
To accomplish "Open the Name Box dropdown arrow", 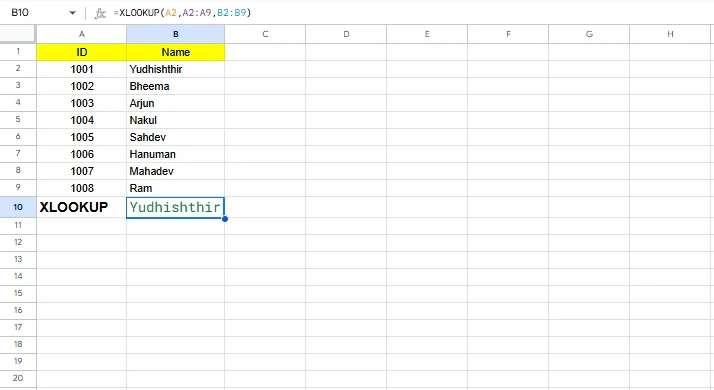I will click(x=72, y=13).
